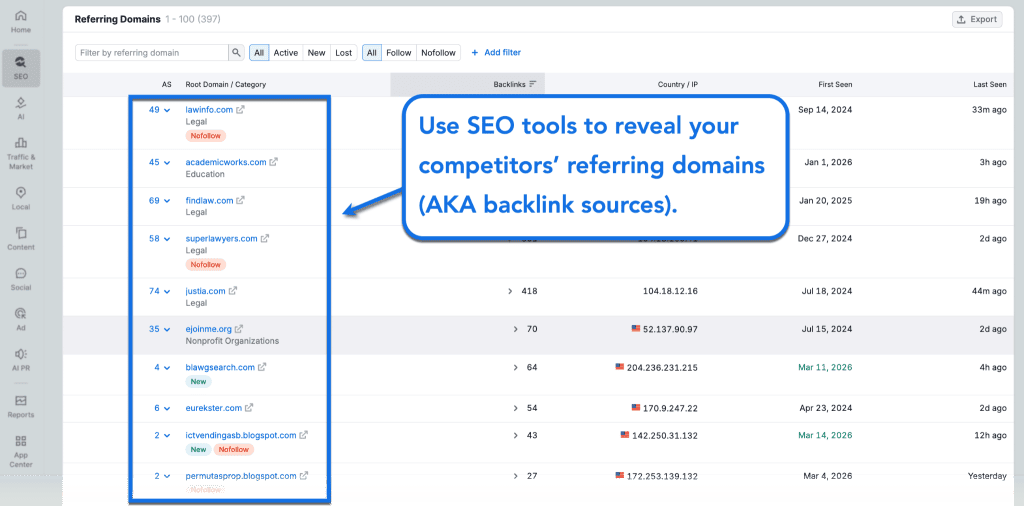Sort by Last Seen column
Screen dimensions: 1024x506
coord(989,84)
